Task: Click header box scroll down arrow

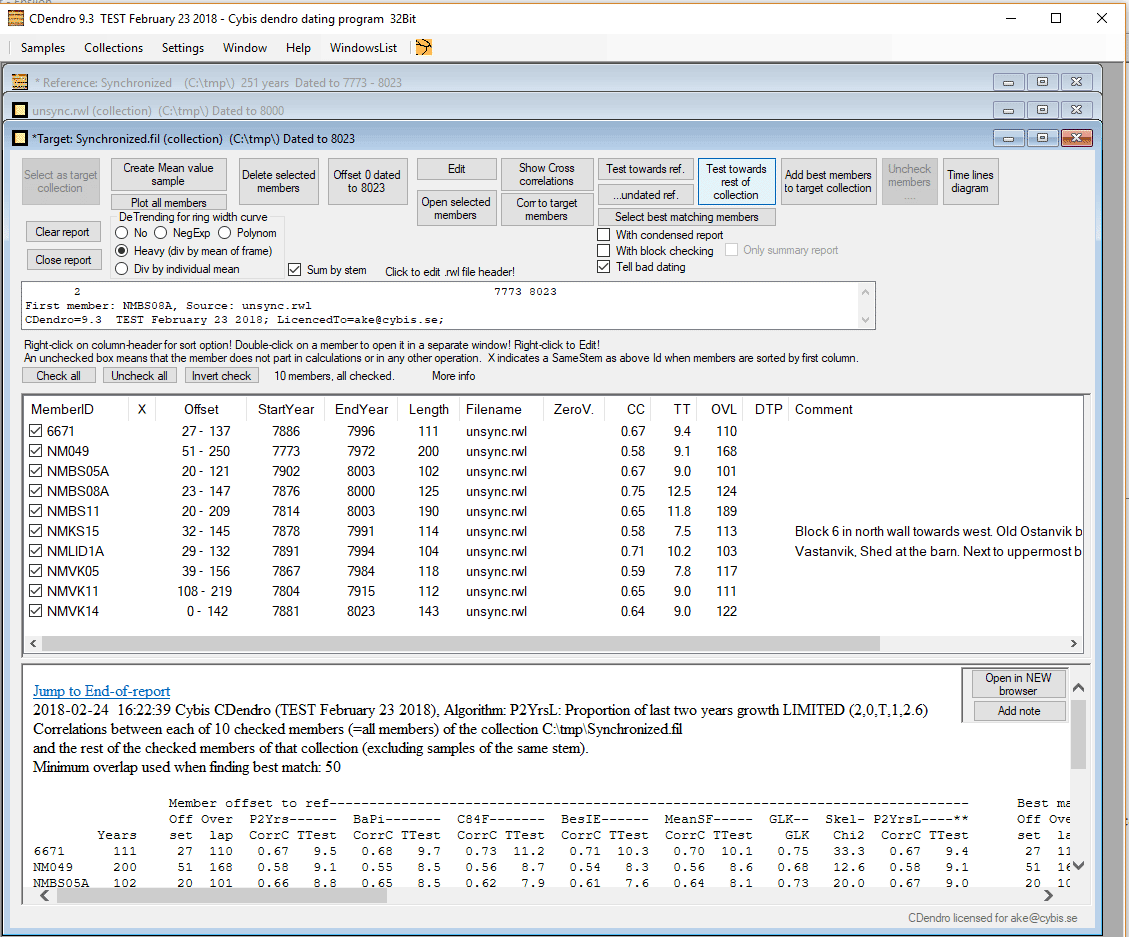Action: point(865,320)
